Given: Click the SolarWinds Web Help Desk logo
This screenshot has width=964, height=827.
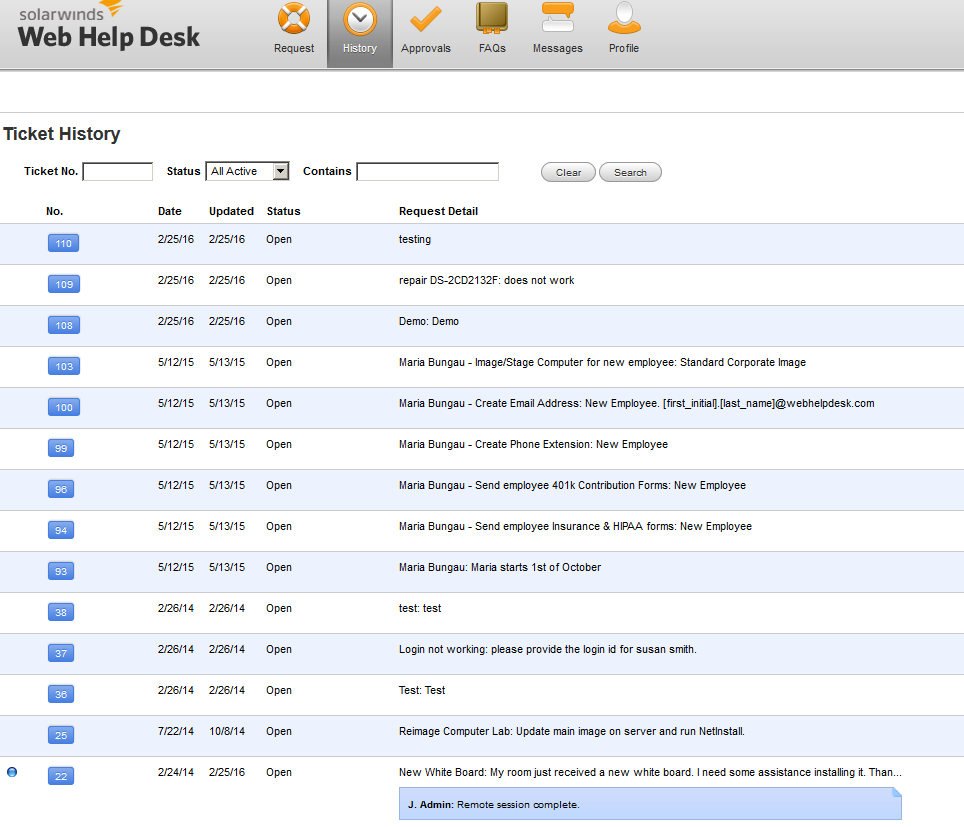Looking at the screenshot, I should pos(108,26).
